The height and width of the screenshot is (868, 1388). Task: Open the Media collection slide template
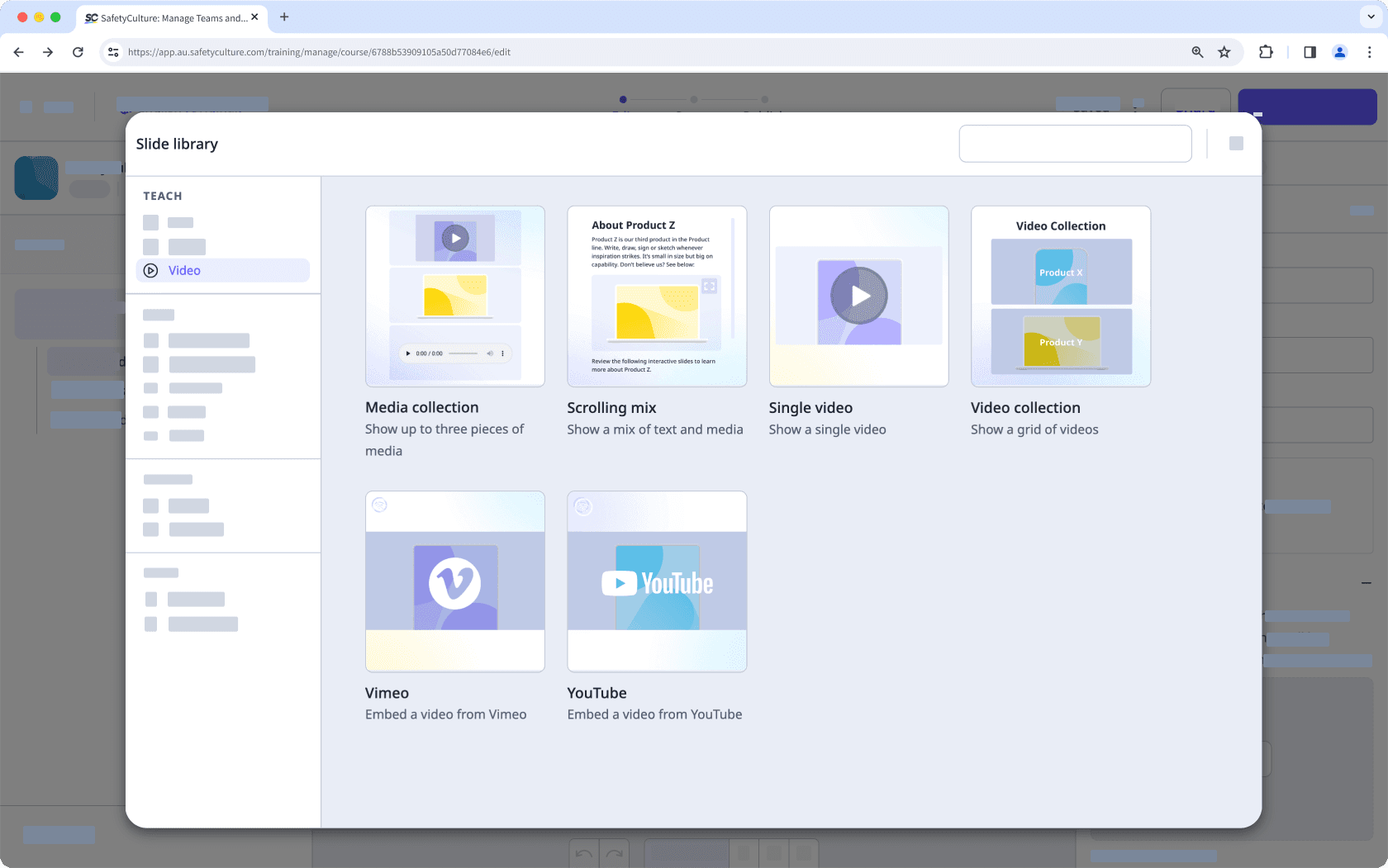455,296
